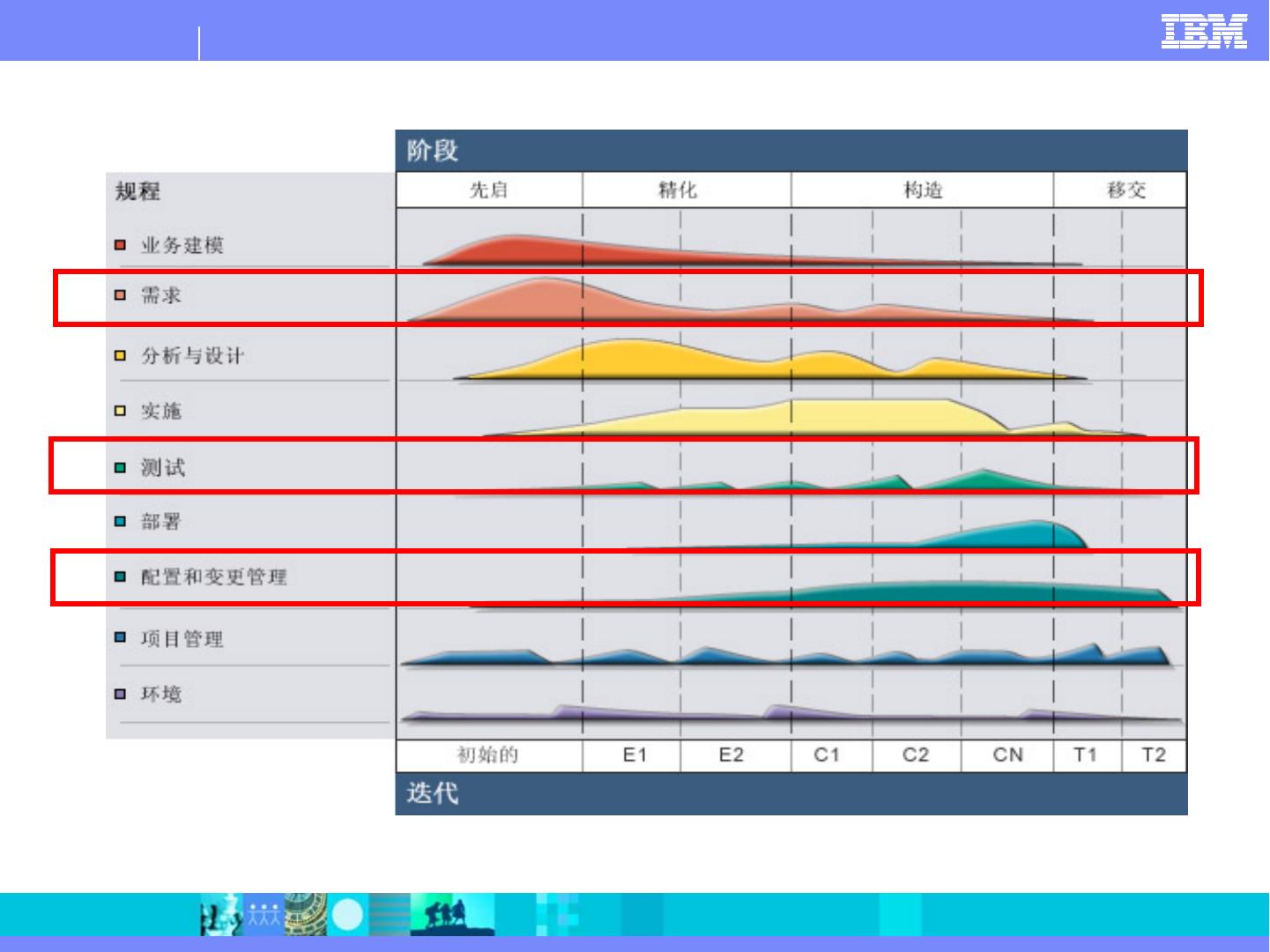1270x952 pixels.
Task: Select the 实施 discipline label
Action: pos(161,411)
